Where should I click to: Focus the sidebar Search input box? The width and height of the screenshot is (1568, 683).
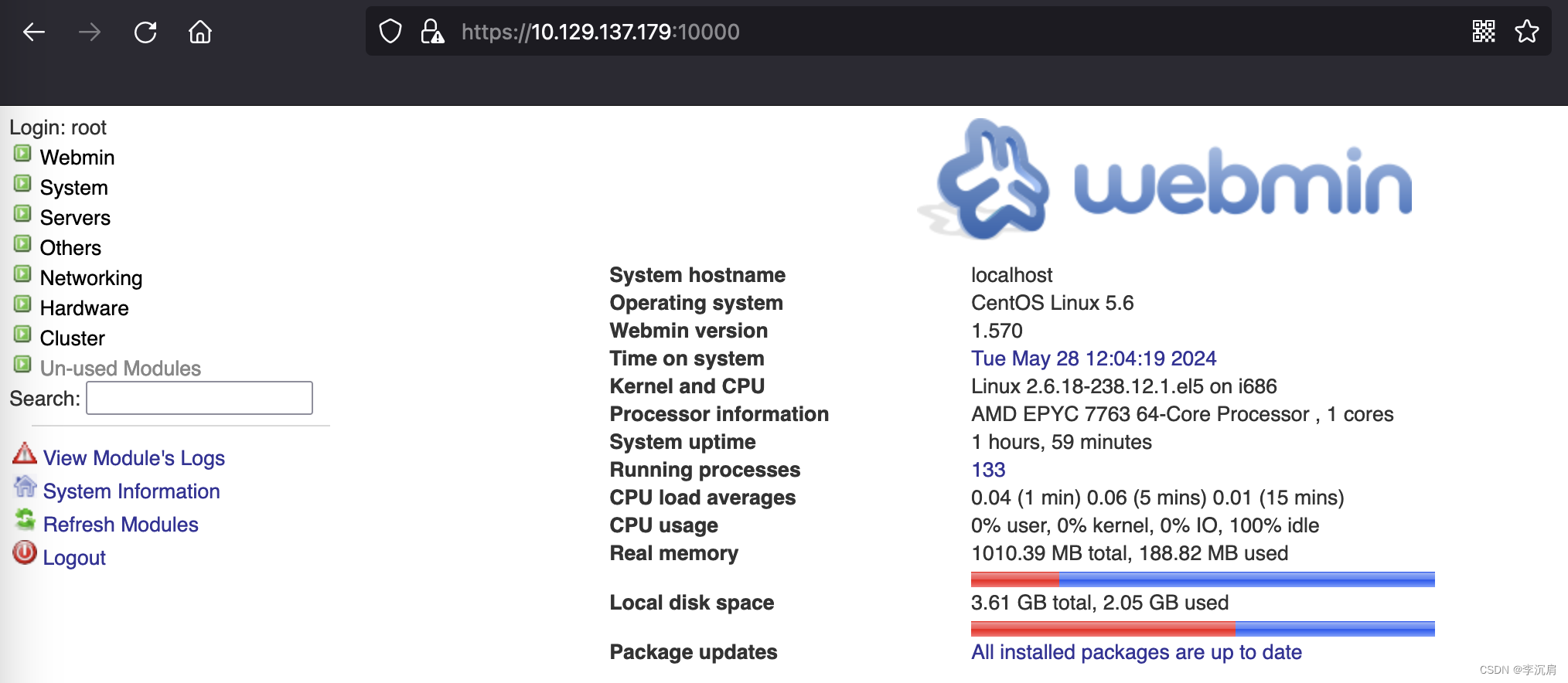[x=199, y=398]
